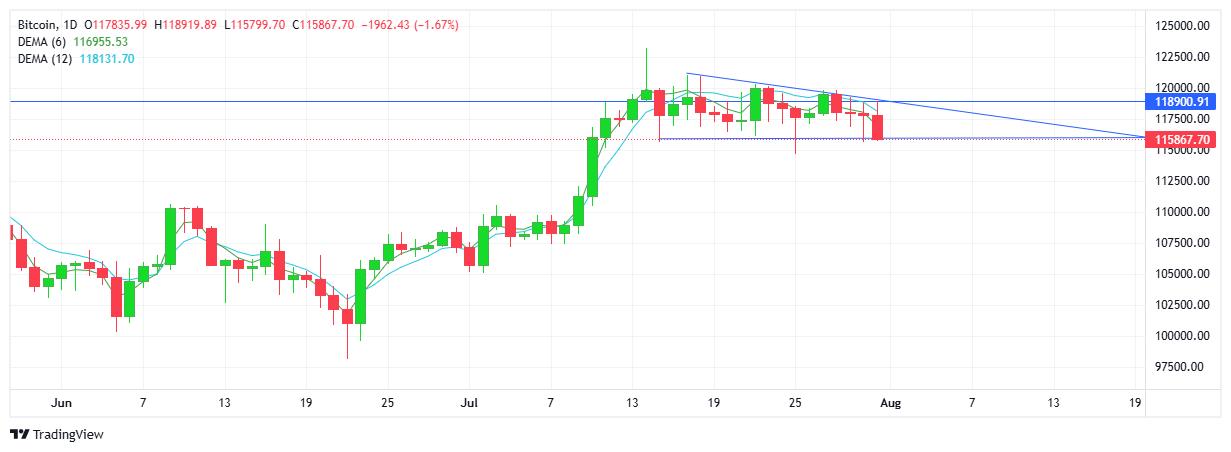Viewport: 1231px width, 452px height.
Task: Click the Jul date label
Action: tap(469, 402)
